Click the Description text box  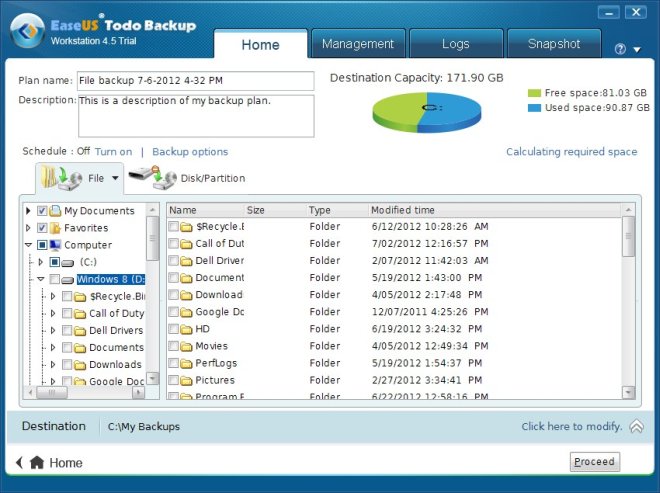pyautogui.click(x=196, y=116)
